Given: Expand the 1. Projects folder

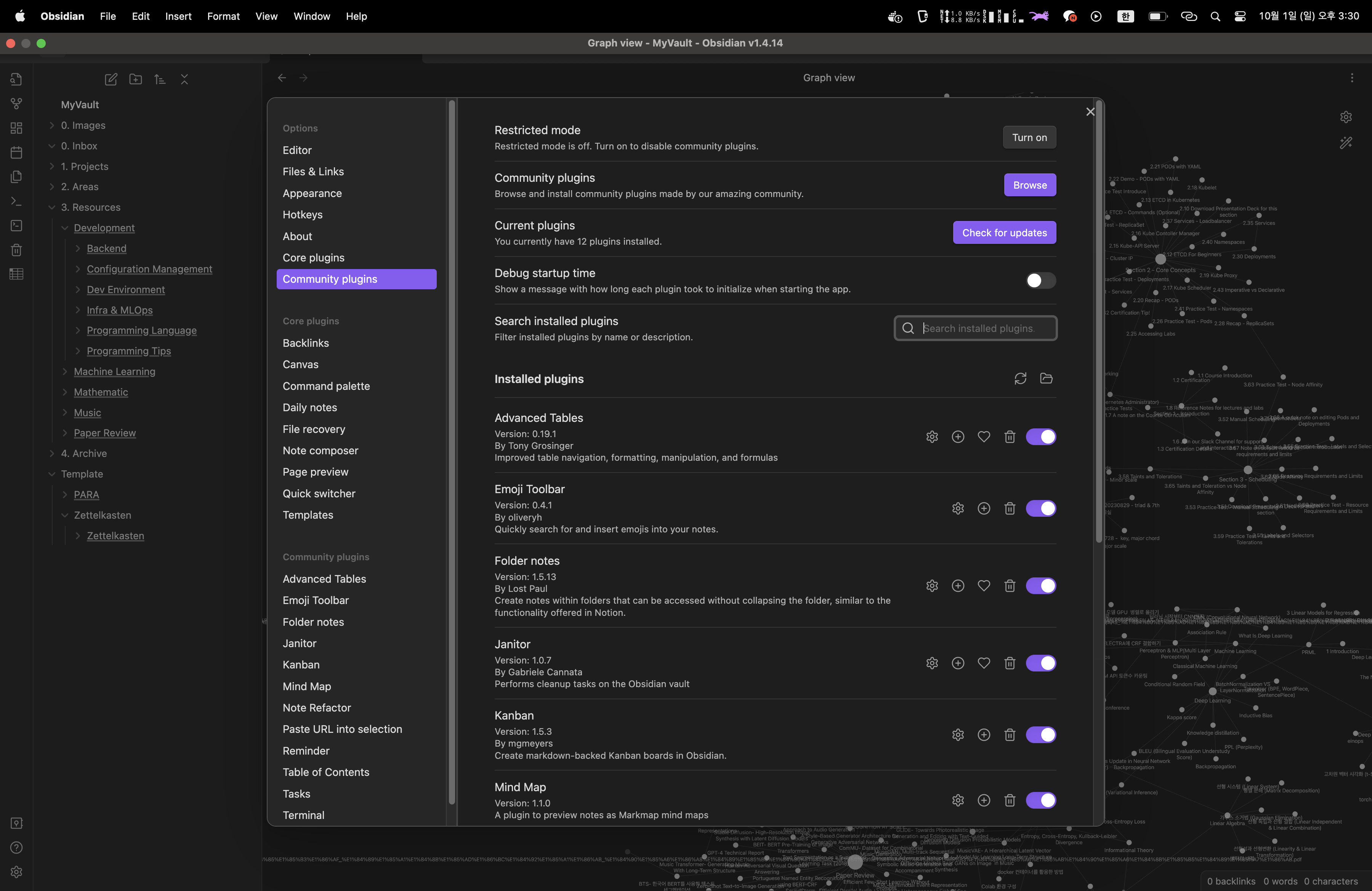Looking at the screenshot, I should (x=52, y=167).
